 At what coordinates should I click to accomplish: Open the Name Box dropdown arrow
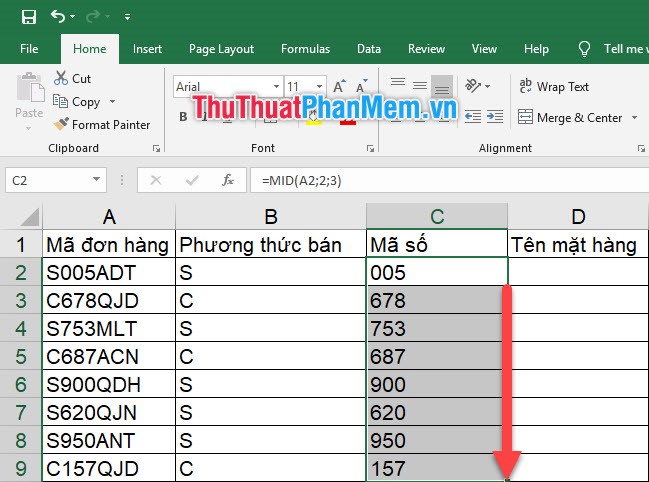[96, 180]
